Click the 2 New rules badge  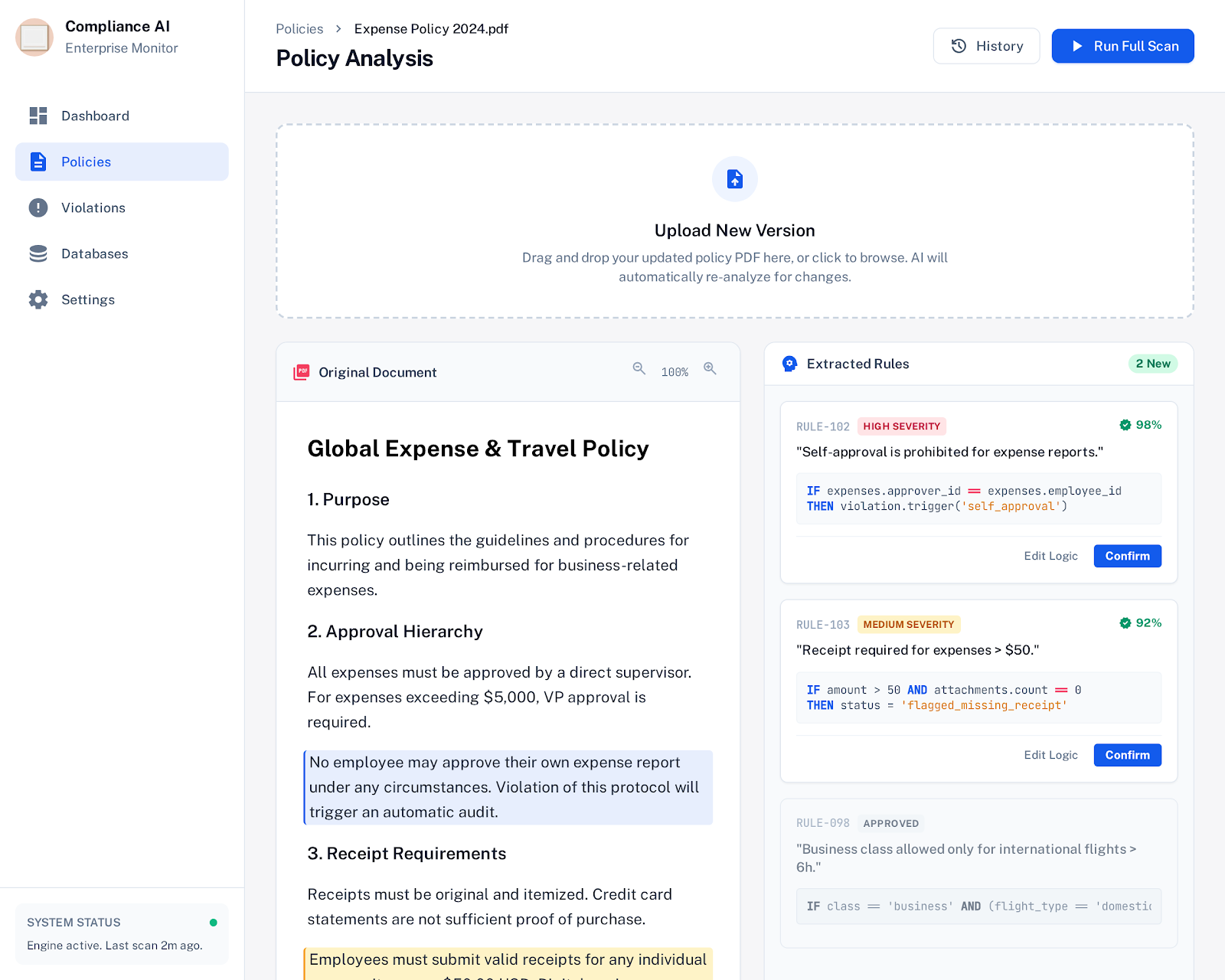(x=1152, y=364)
